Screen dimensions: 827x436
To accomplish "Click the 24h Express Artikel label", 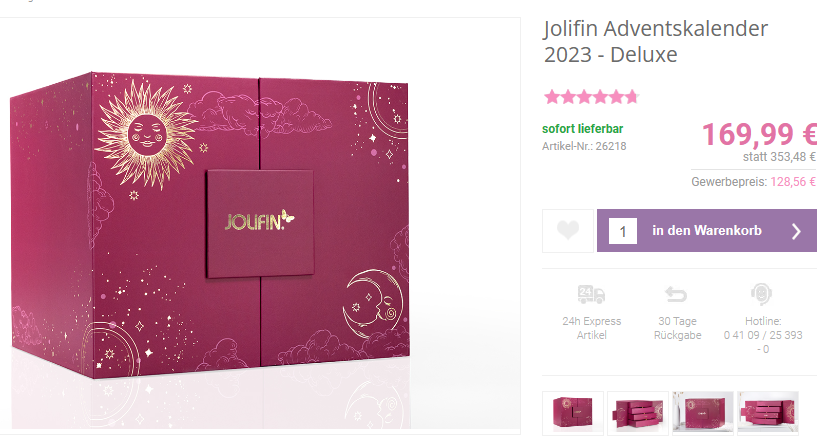I will pos(591,328).
